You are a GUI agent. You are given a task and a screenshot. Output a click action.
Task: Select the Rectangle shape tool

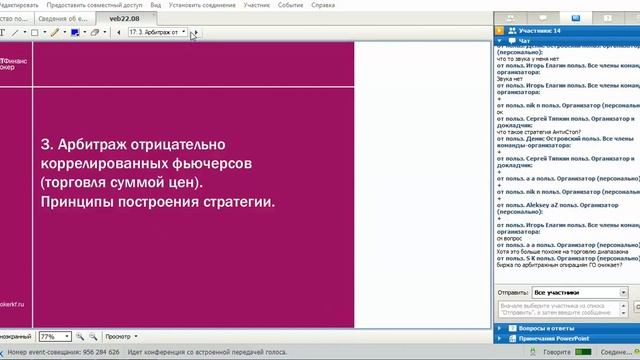click(35, 32)
